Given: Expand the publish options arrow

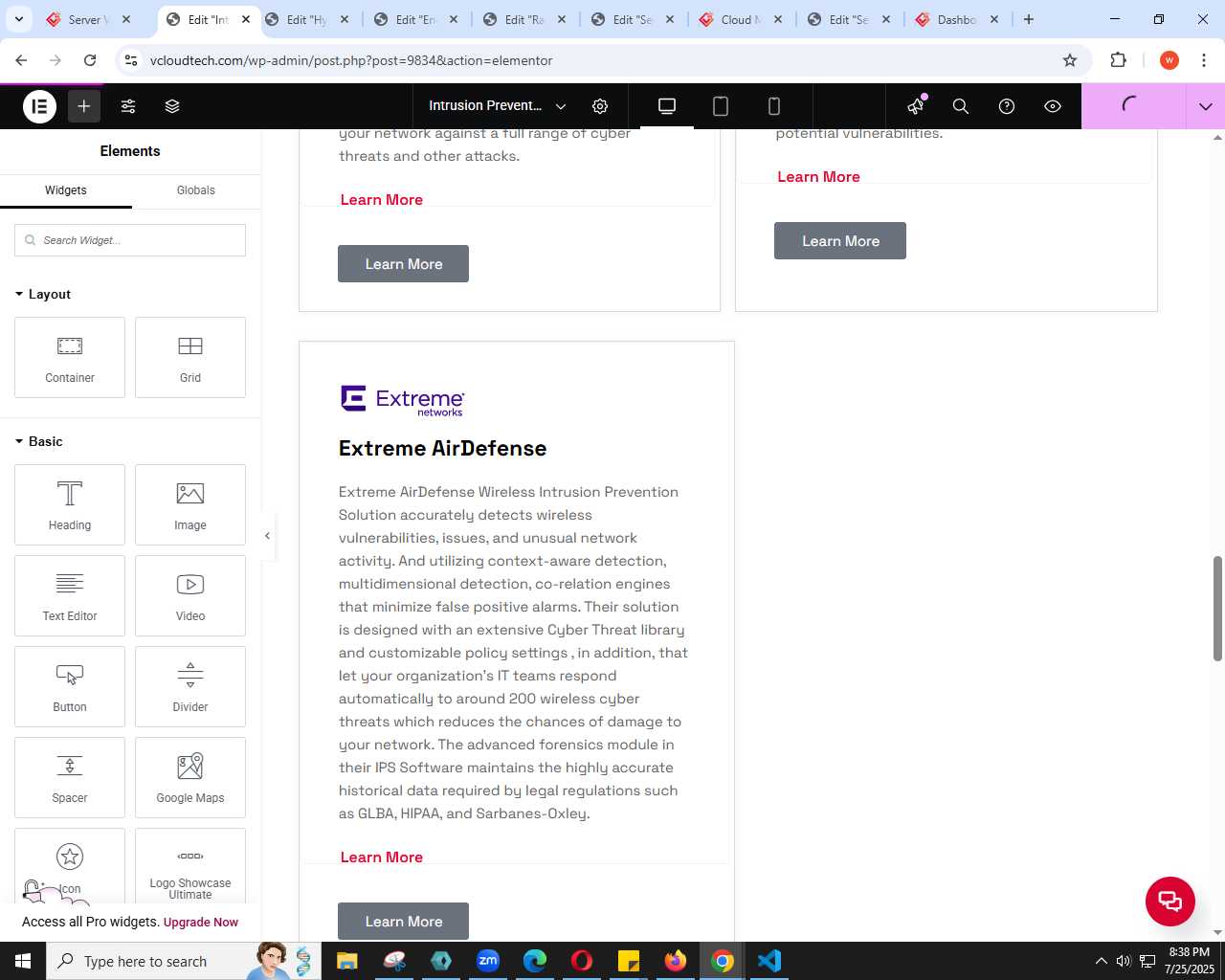Looking at the screenshot, I should tap(1206, 106).
